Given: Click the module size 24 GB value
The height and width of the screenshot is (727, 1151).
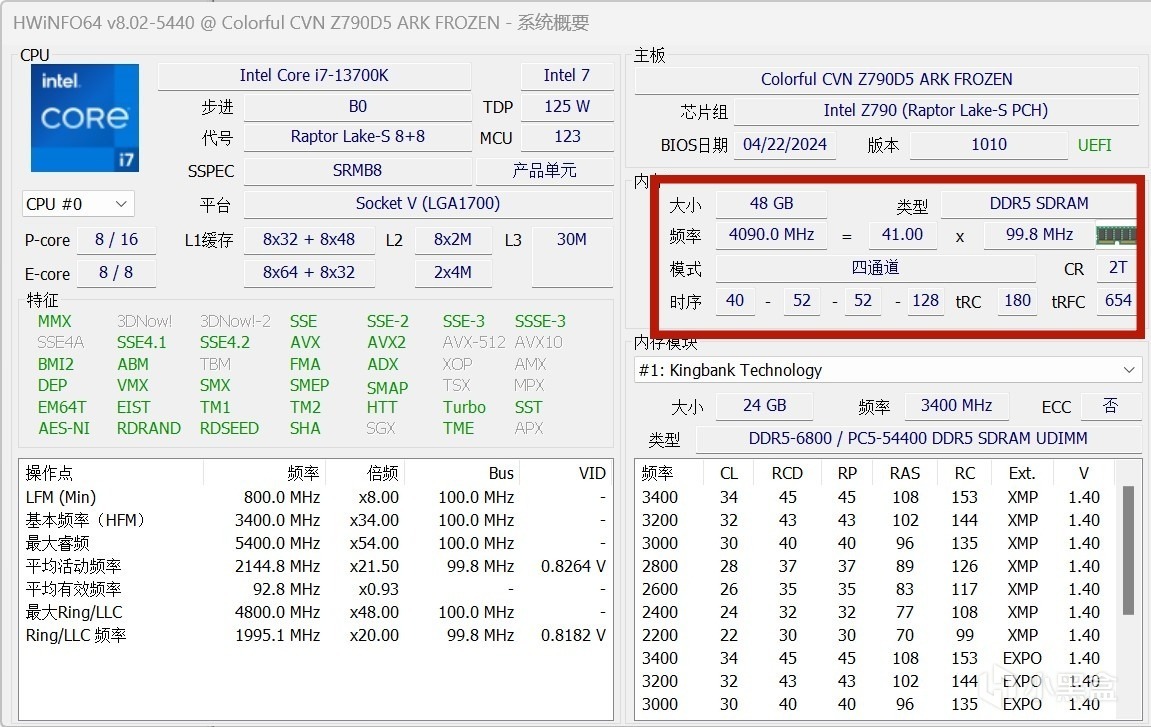Looking at the screenshot, I should (764, 406).
